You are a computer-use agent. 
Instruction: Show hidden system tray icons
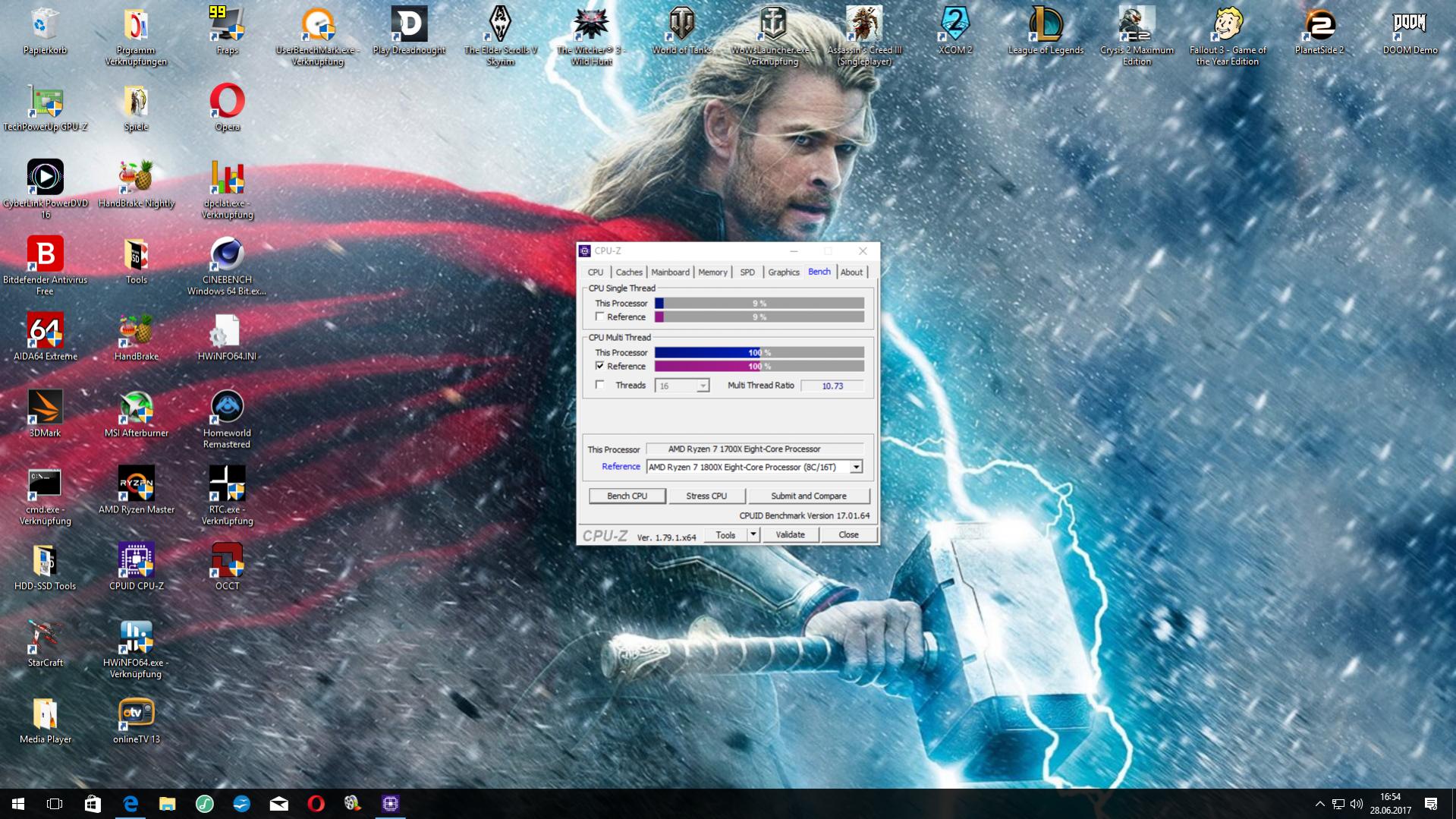[1319, 804]
